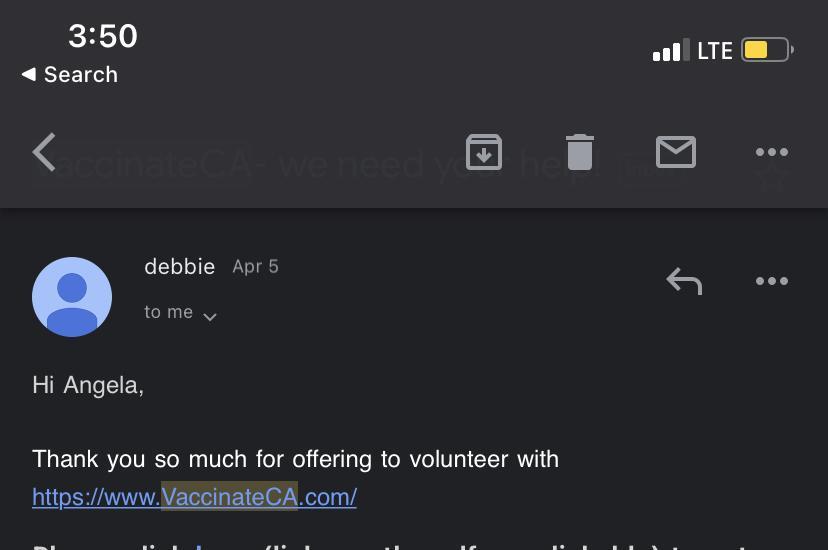Mark the message unread via envelope icon
This screenshot has height=550, width=828.
675,152
